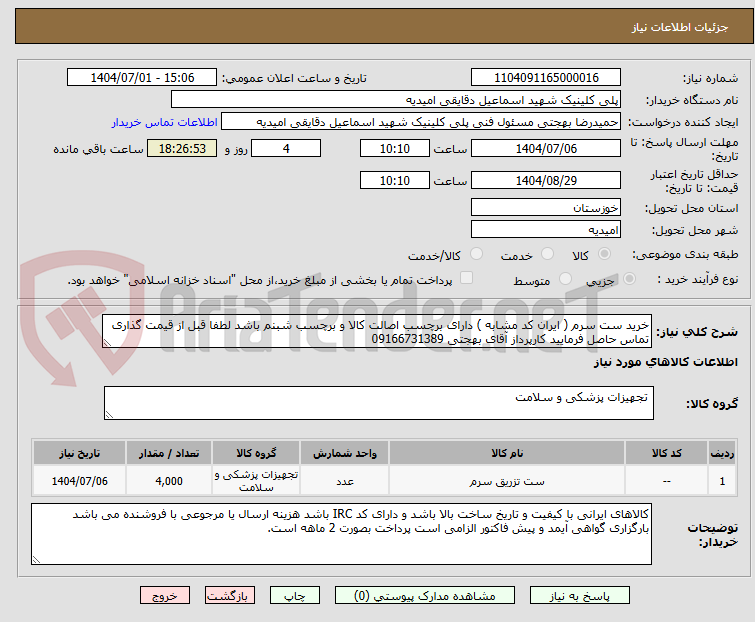The image size is (755, 622).
Task: Select the جزیی purchase type radio
Action: (629, 279)
